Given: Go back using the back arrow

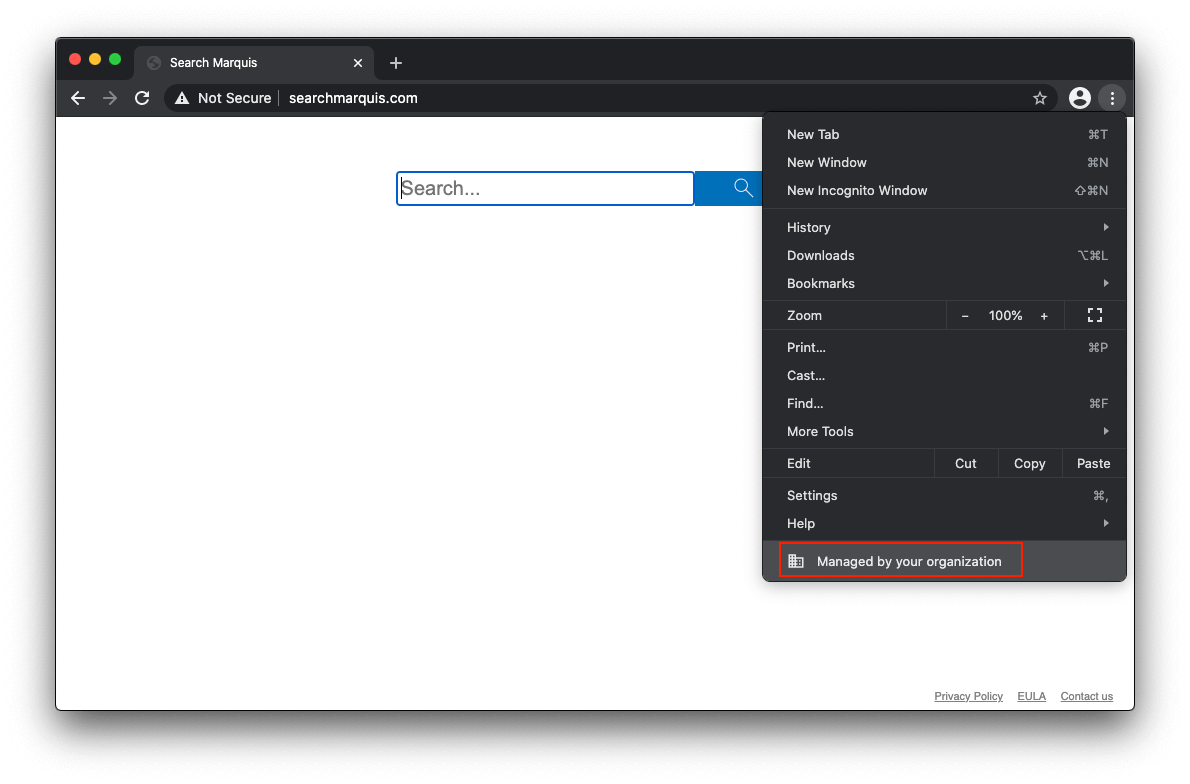Looking at the screenshot, I should [x=77, y=98].
